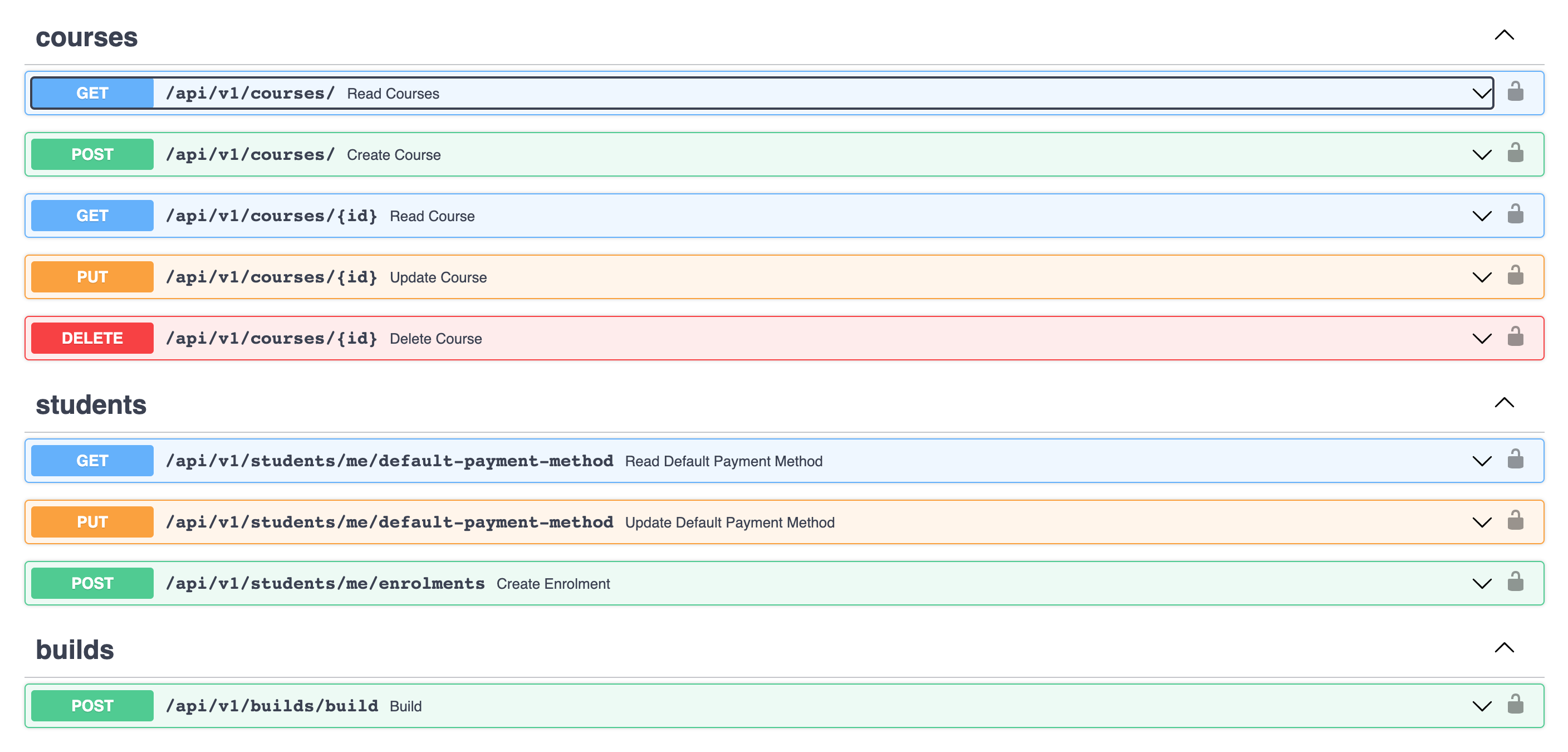Click the students section heading
1568x752 pixels.
[91, 405]
